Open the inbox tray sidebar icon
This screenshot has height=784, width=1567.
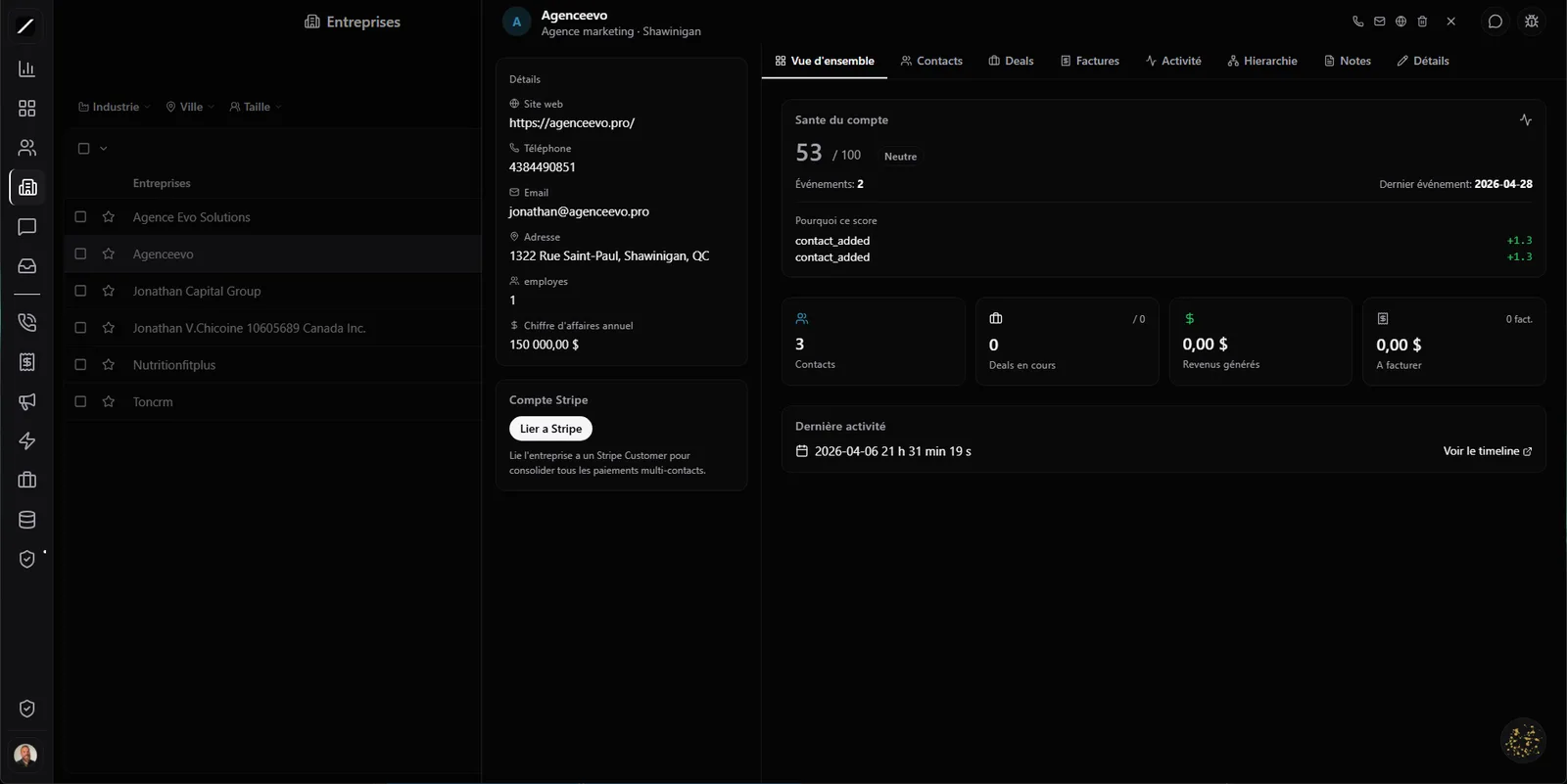point(27,266)
